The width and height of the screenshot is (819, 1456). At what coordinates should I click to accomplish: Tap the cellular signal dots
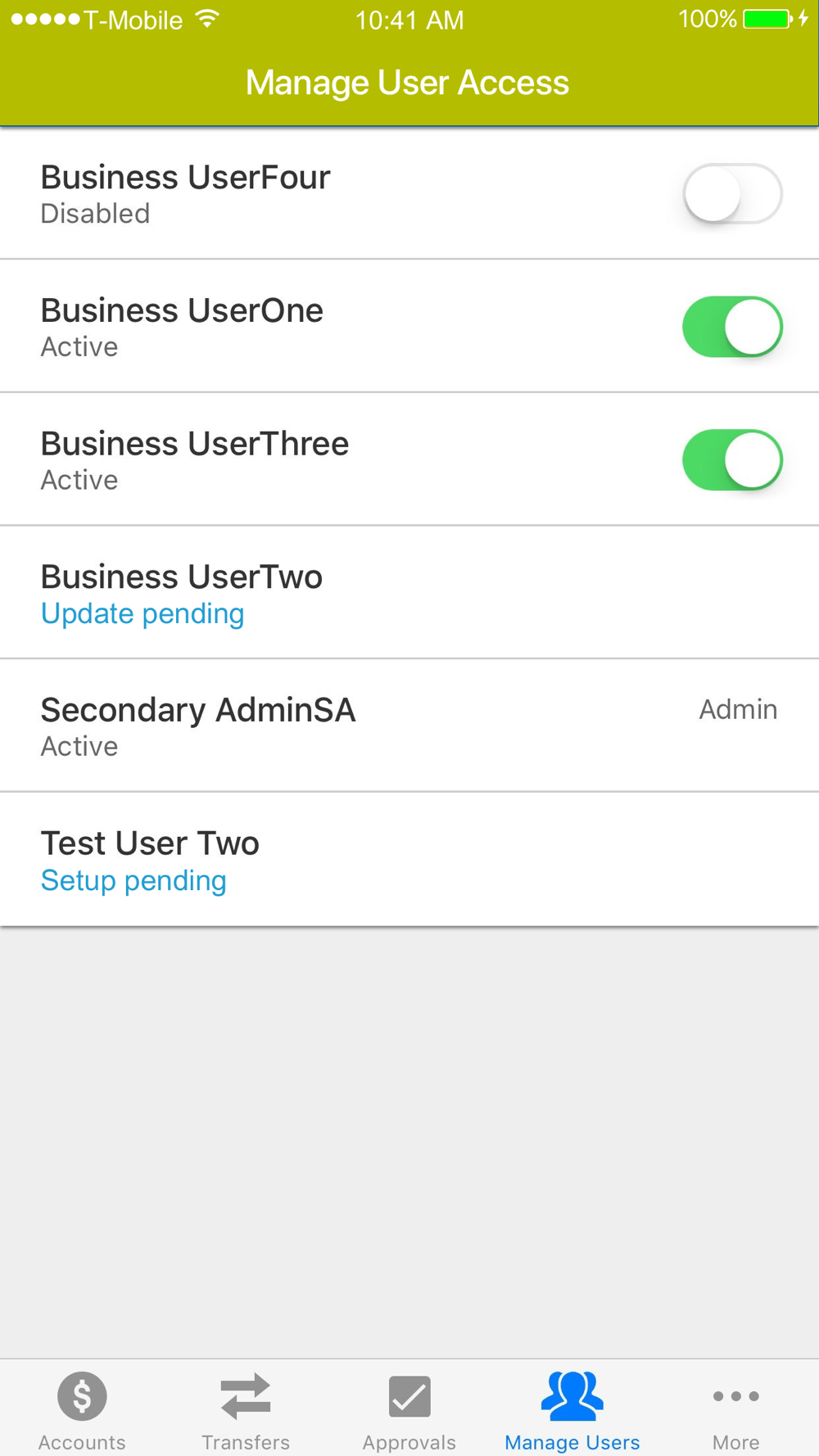[46, 19]
